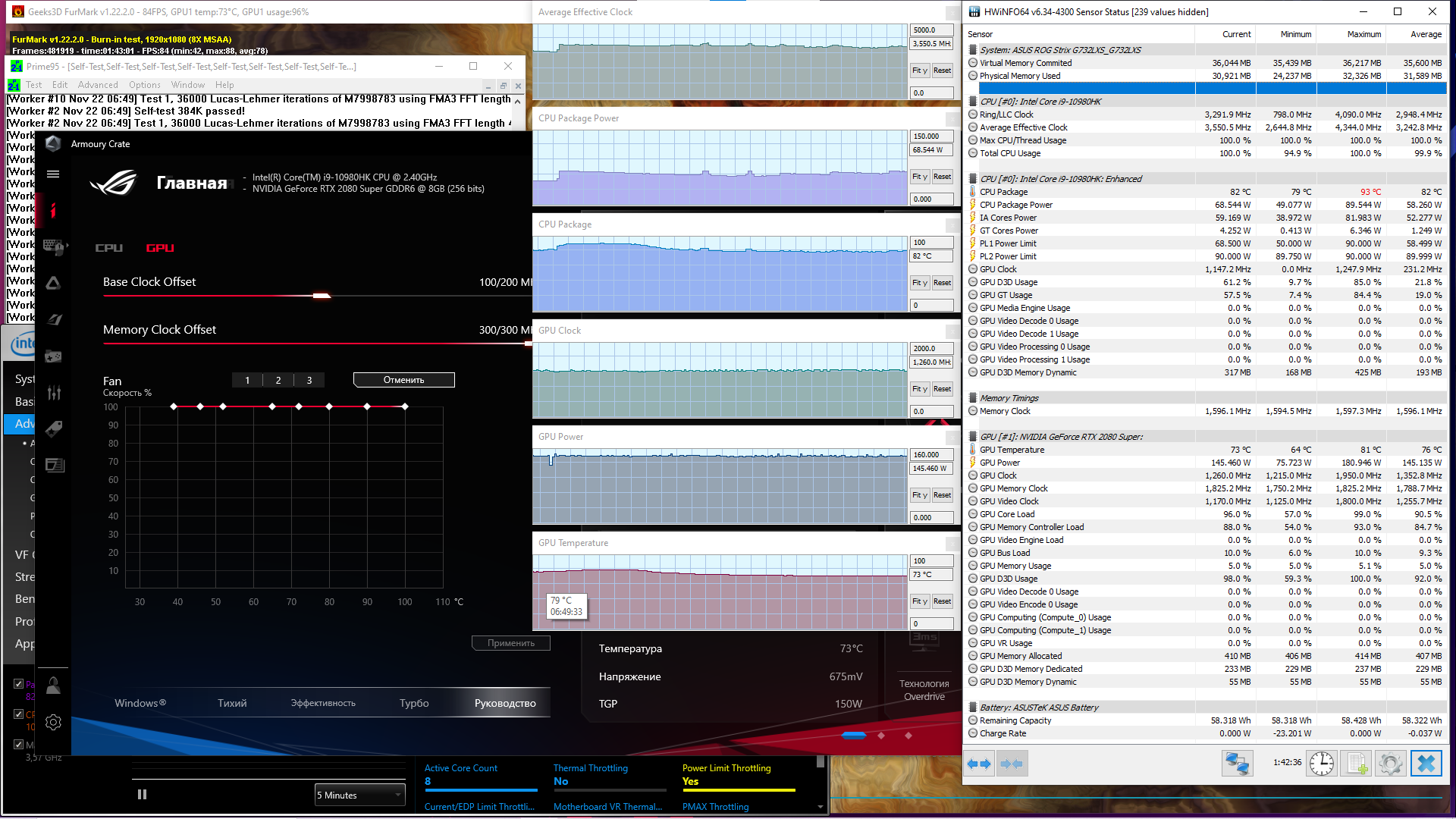Image resolution: width=1456 pixels, height=819 pixels.
Task: Select the Тихий operating mode tab
Action: pos(232,703)
